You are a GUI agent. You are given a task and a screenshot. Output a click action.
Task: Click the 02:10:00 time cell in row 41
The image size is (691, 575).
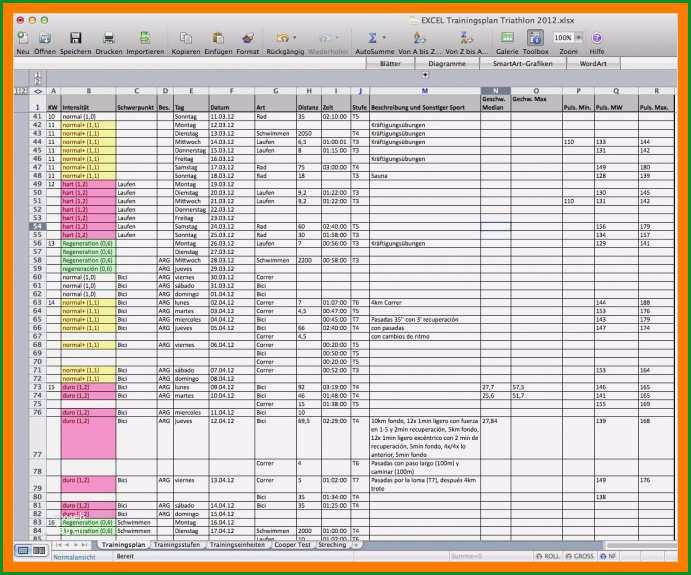coord(336,117)
